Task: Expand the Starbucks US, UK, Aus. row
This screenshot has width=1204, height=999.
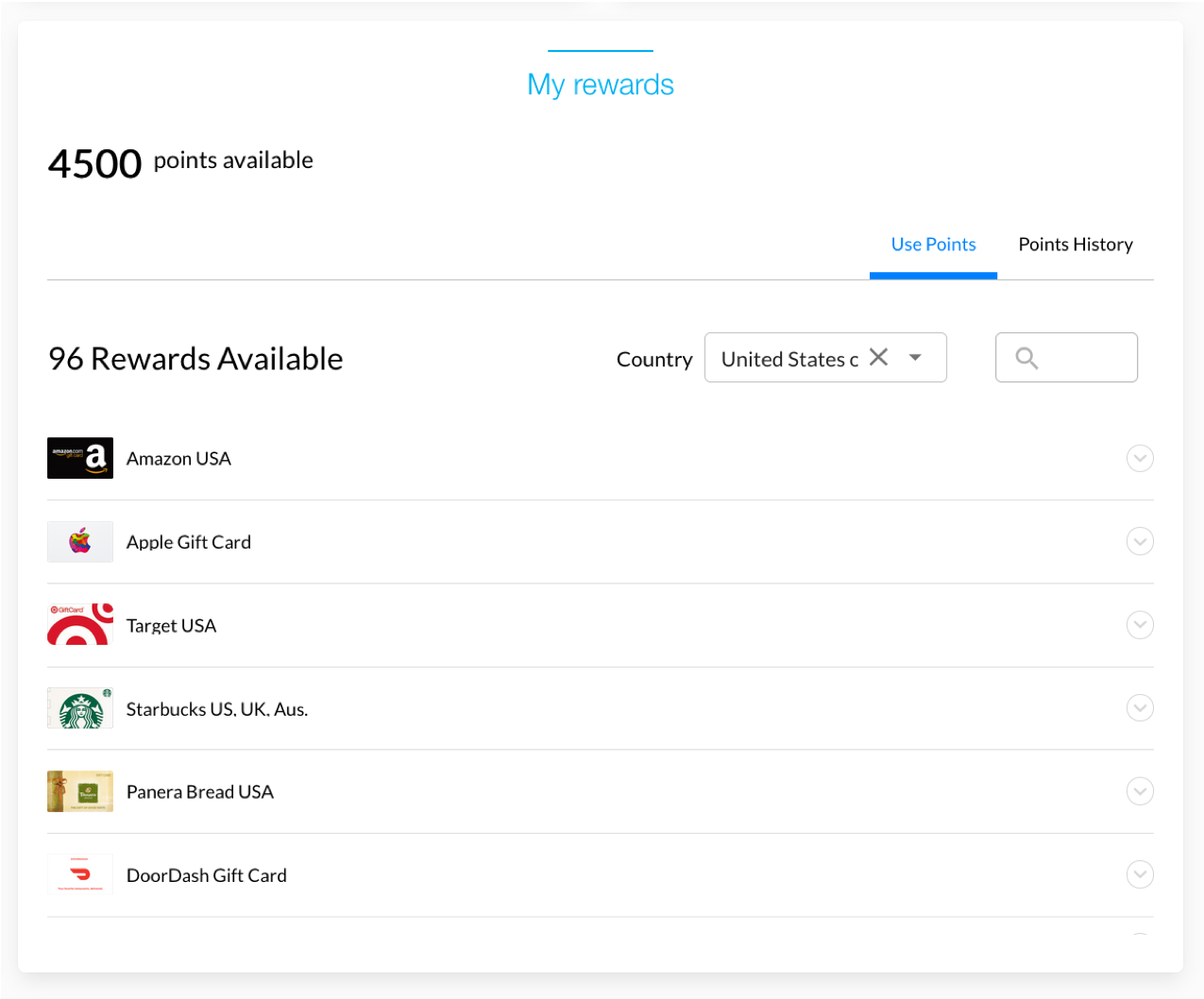Action: pyautogui.click(x=1140, y=708)
